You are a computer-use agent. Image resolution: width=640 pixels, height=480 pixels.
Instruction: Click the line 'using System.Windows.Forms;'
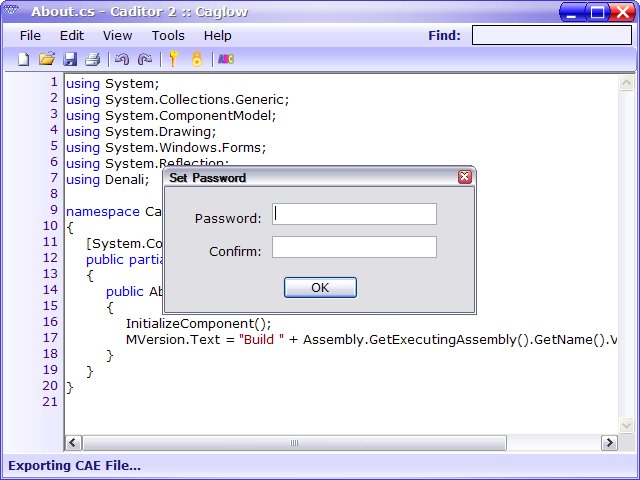pos(166,147)
